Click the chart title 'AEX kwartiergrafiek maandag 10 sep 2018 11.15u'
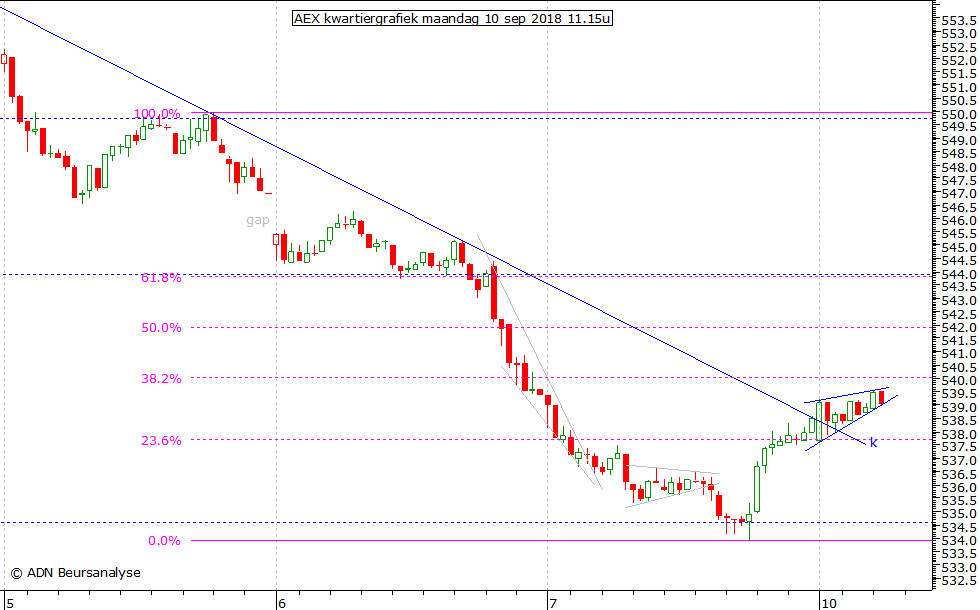 coord(452,19)
